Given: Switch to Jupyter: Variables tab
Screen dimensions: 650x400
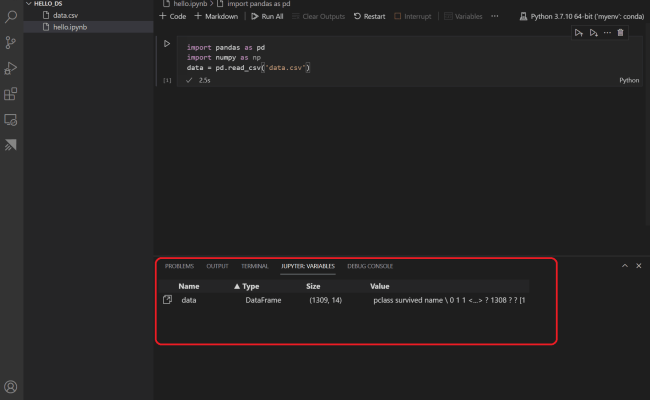Looking at the screenshot, I should [308, 266].
